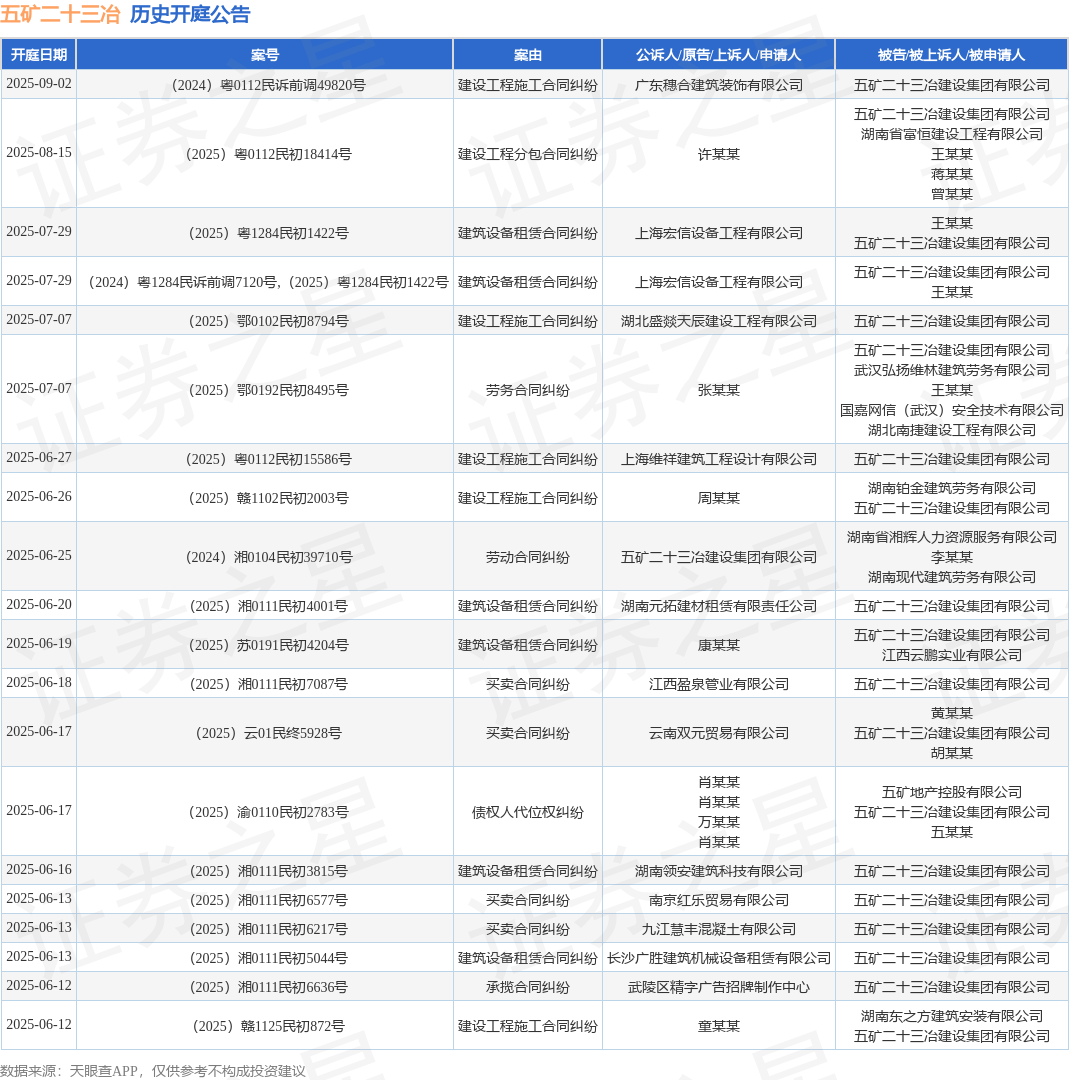The image size is (1069, 1080).
Task: Select case number 鄂0102民初8794号
Action: 269,322
